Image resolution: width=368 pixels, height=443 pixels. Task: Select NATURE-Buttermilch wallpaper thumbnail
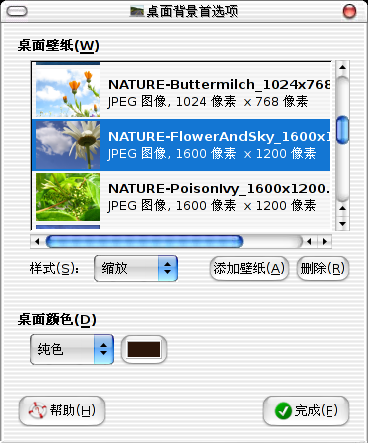[x=68, y=93]
